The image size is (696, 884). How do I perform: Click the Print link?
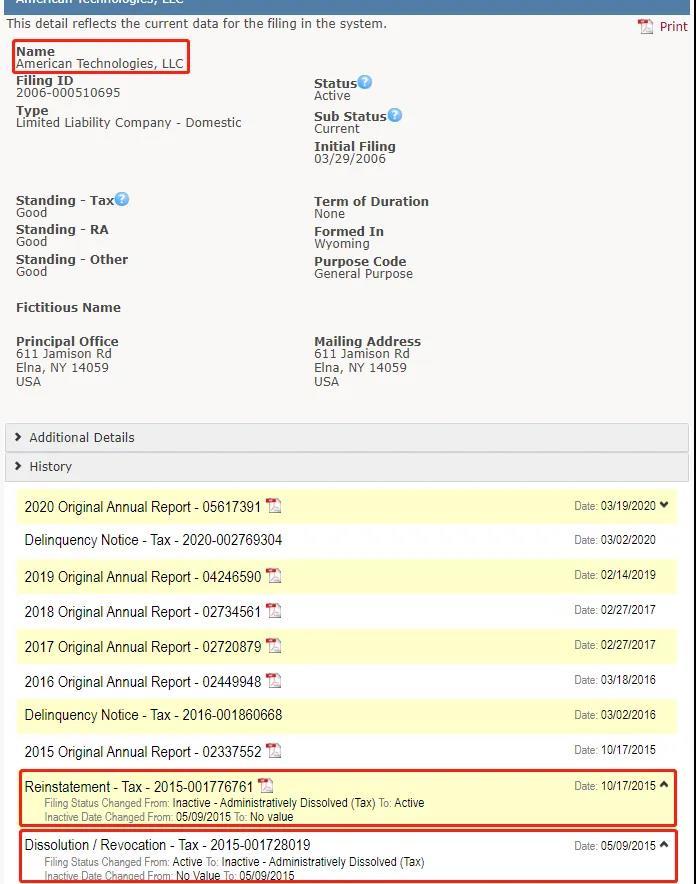coord(673,26)
